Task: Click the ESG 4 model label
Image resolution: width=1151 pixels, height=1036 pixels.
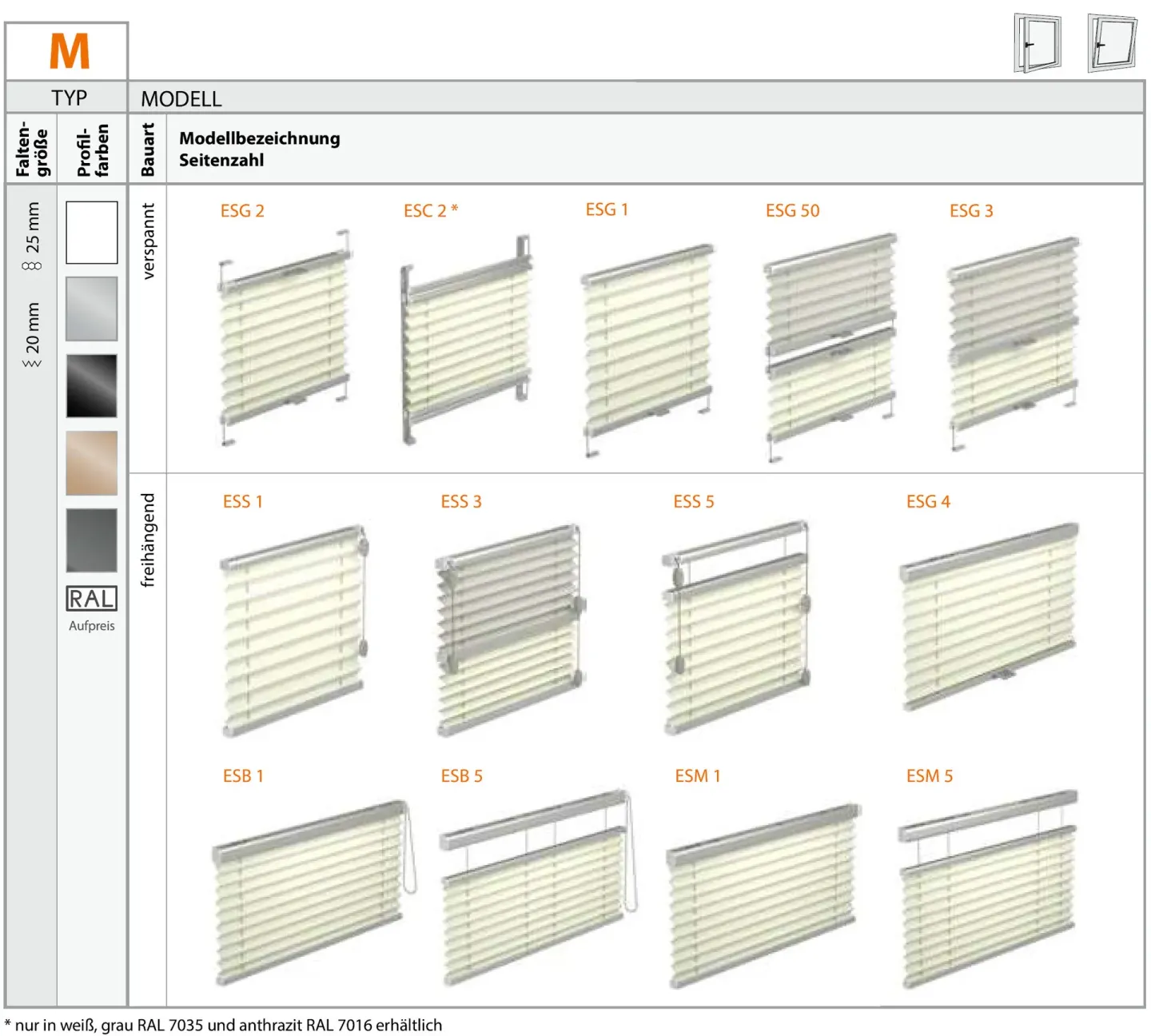Action: point(927,502)
